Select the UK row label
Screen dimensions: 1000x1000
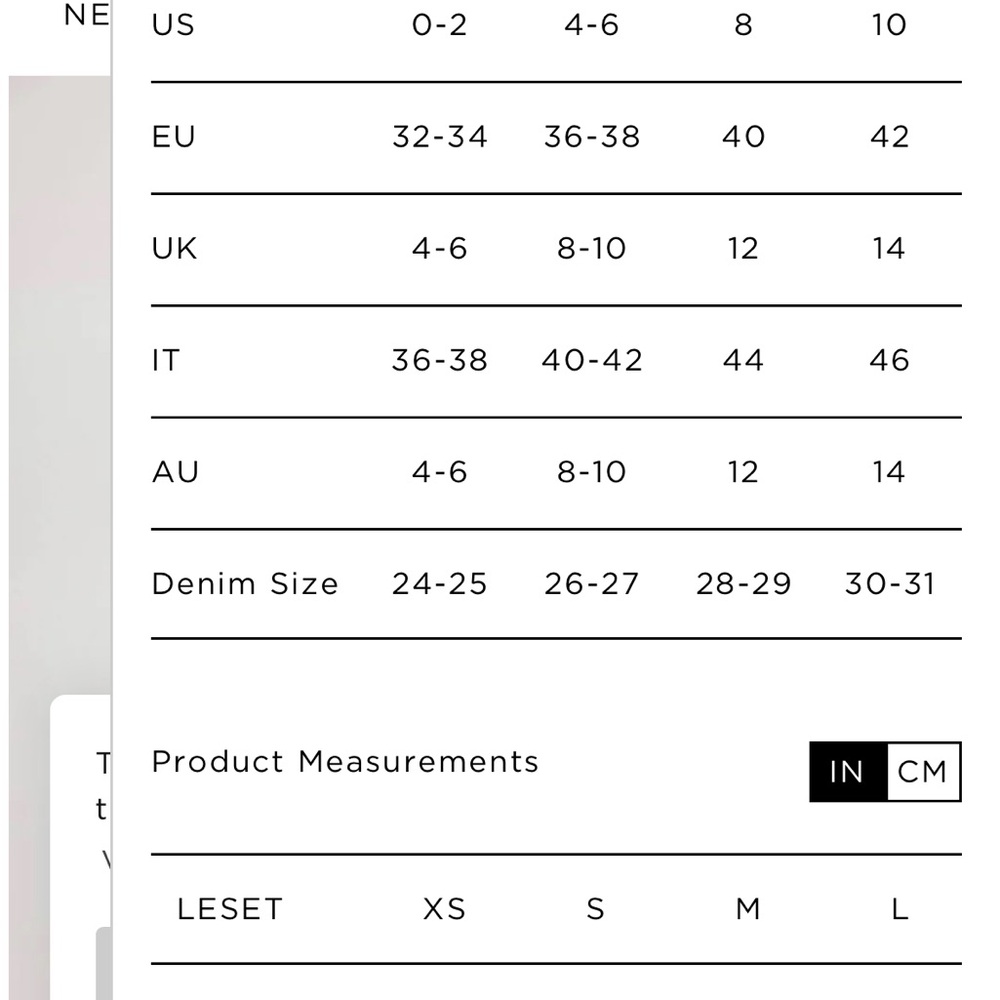coord(174,248)
